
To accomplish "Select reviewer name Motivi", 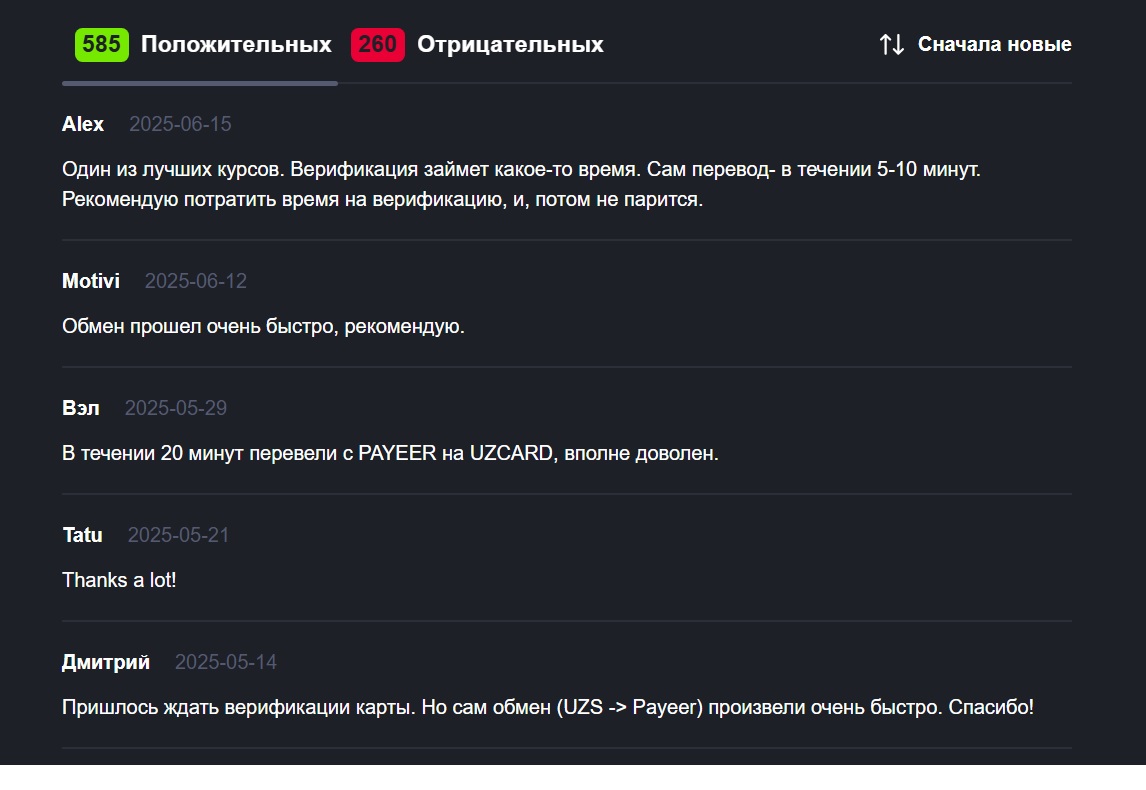I will tap(91, 281).
